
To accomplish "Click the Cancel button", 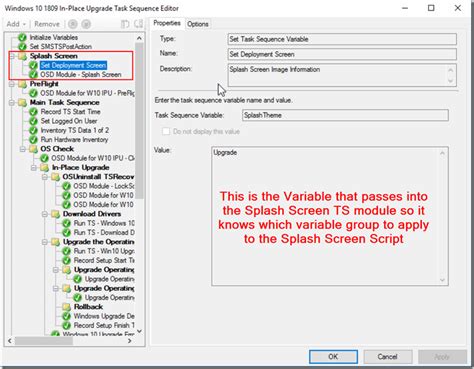I will click(388, 357).
